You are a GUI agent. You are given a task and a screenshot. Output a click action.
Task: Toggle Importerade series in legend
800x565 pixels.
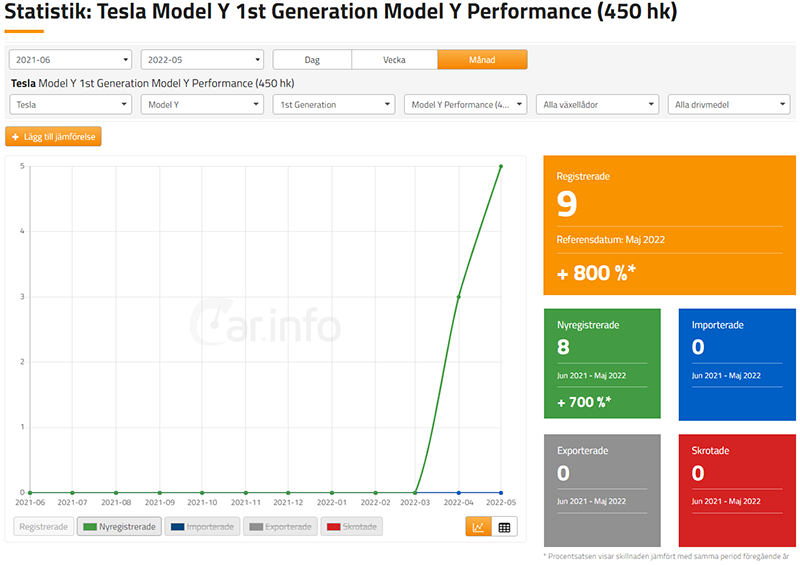click(x=203, y=527)
